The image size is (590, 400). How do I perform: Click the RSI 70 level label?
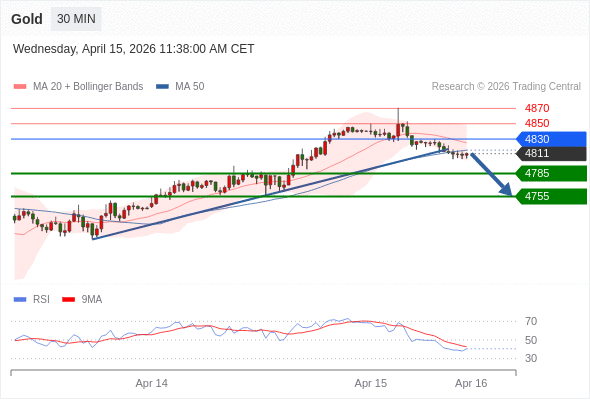531,321
